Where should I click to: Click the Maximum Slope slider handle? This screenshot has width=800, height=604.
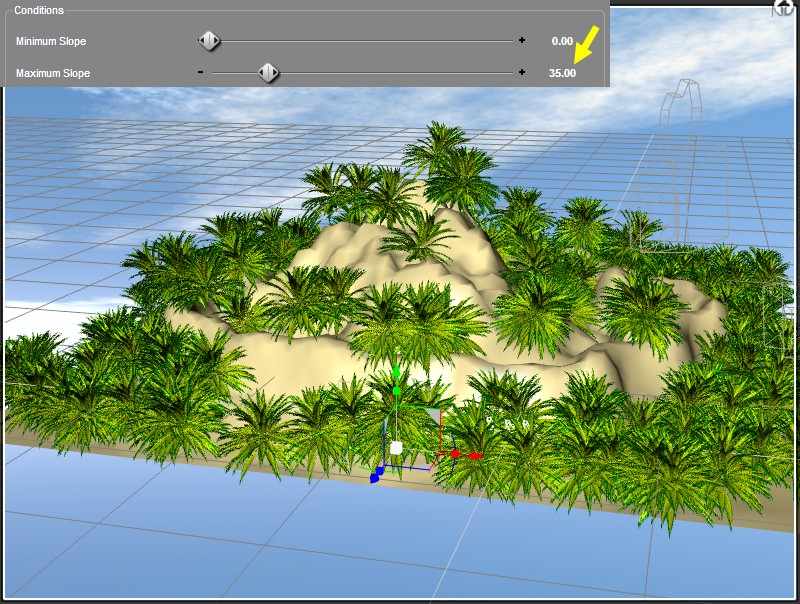pos(268,73)
